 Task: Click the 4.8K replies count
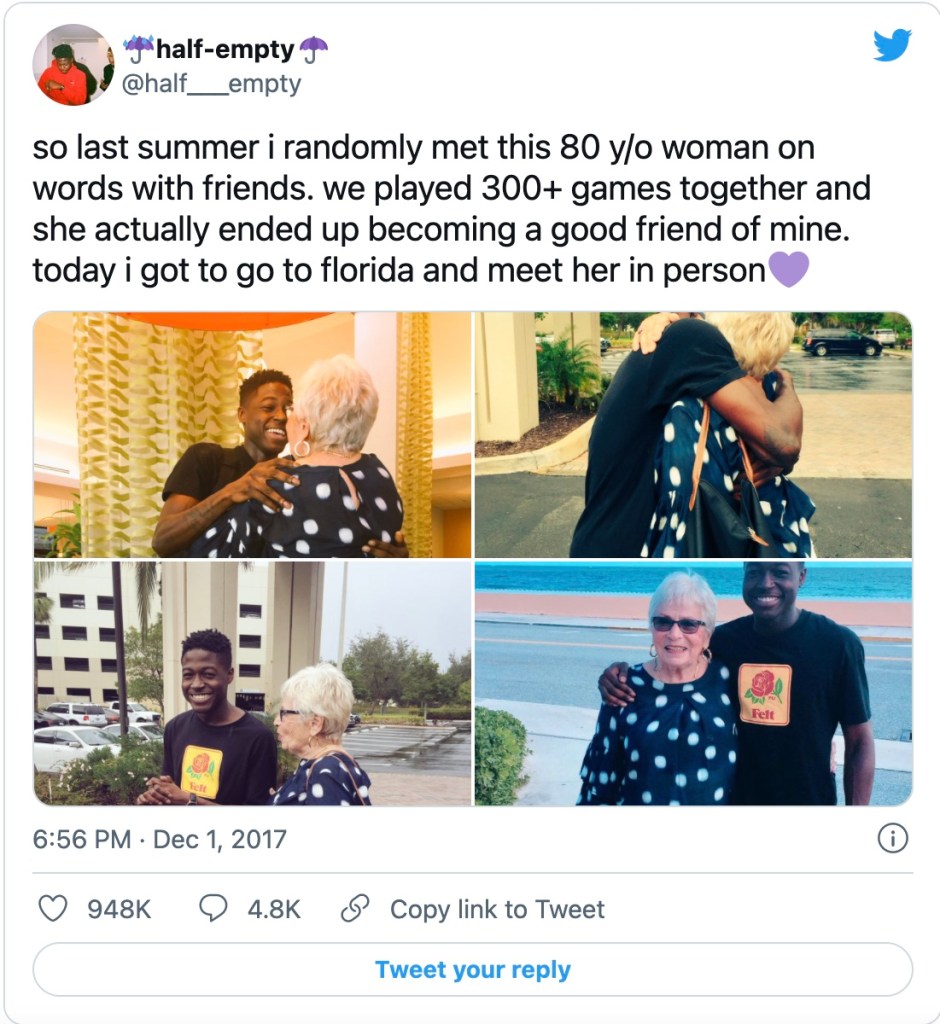pos(273,909)
